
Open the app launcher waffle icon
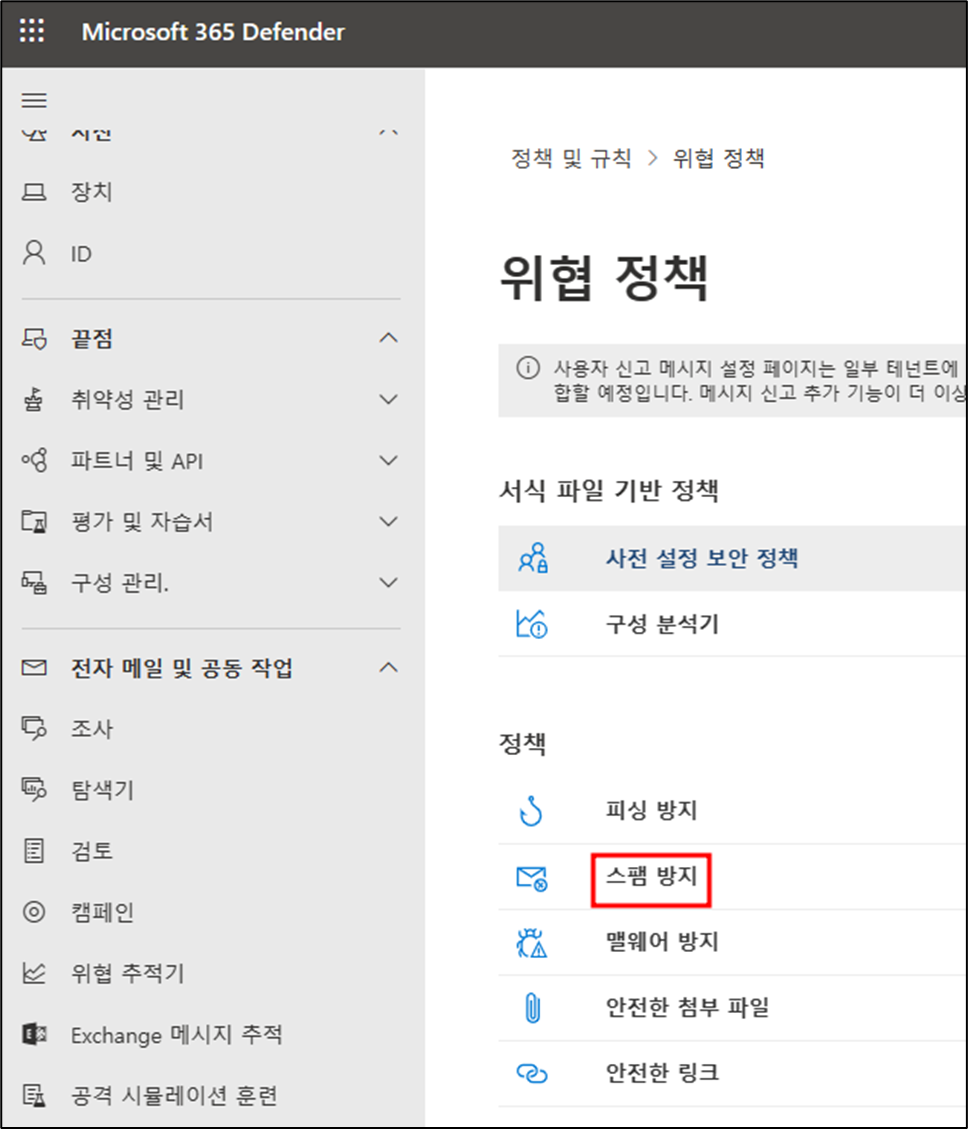pyautogui.click(x=33, y=32)
